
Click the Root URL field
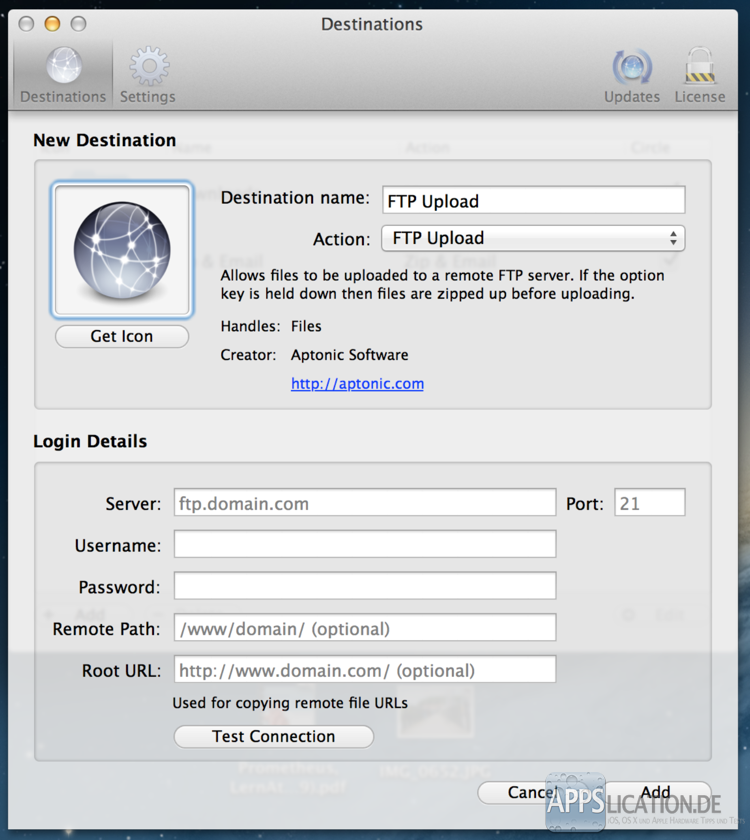tap(365, 669)
